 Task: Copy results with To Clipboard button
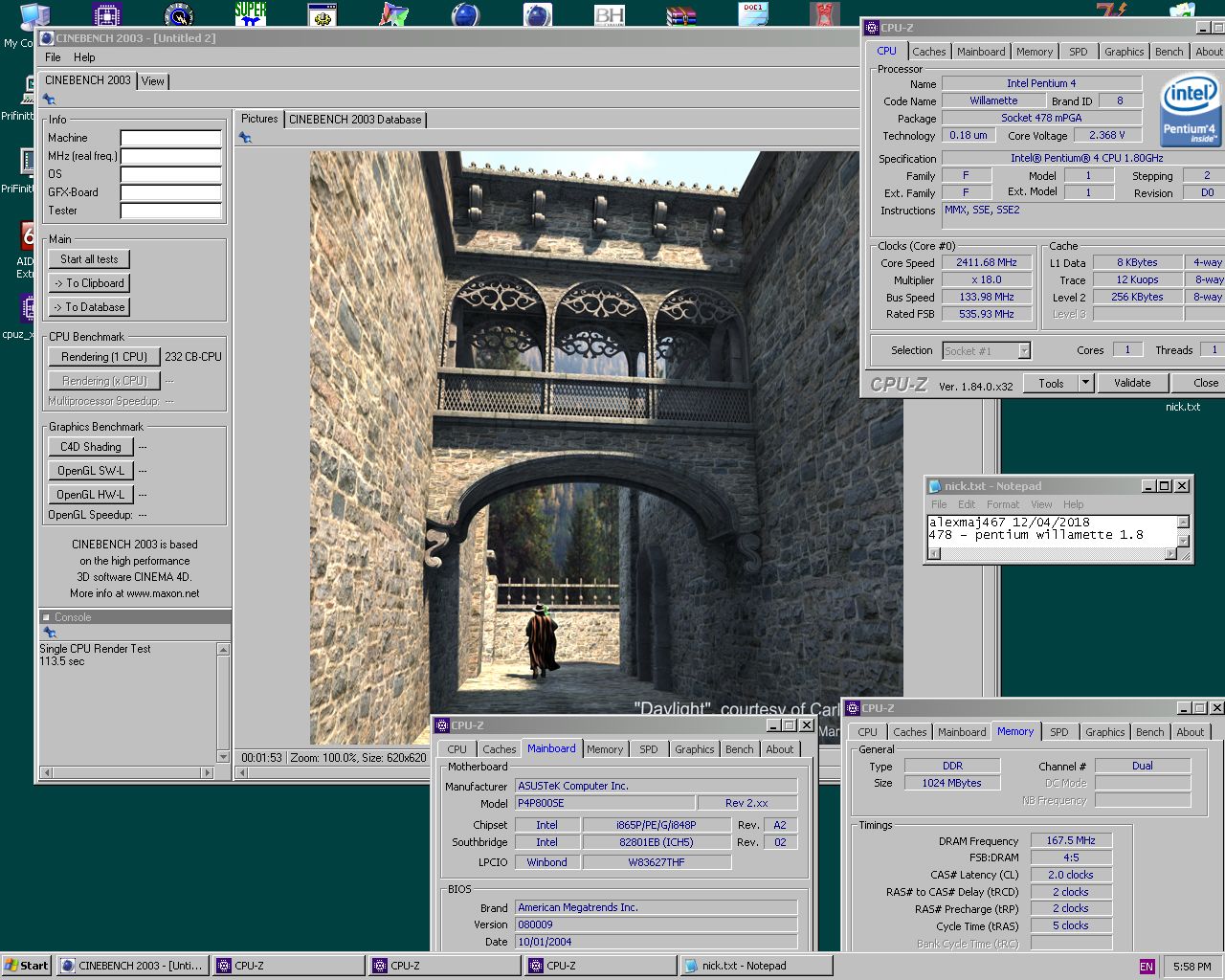click(89, 283)
